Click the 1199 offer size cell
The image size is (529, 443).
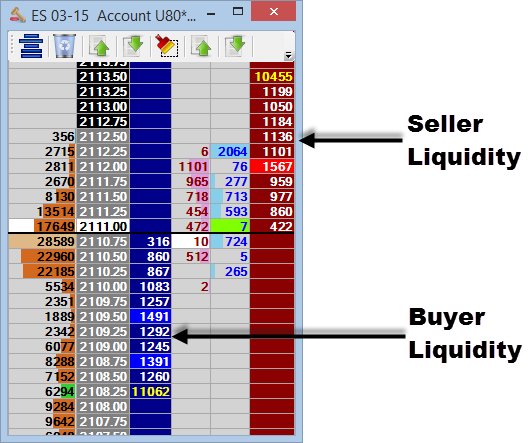pos(272,91)
